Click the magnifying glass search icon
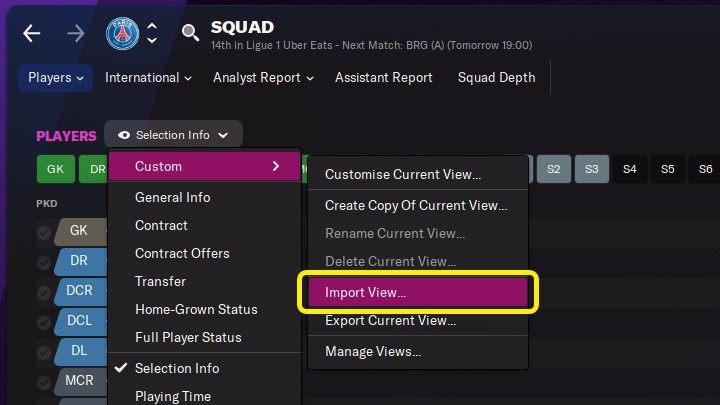Image resolution: width=720 pixels, height=405 pixels. point(190,34)
